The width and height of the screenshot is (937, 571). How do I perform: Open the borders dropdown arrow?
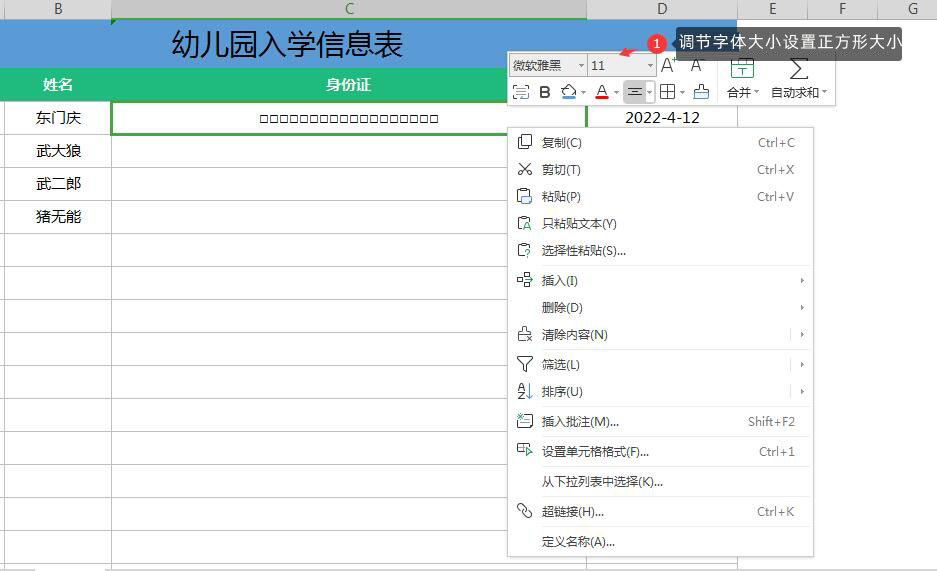pyautogui.click(x=682, y=93)
